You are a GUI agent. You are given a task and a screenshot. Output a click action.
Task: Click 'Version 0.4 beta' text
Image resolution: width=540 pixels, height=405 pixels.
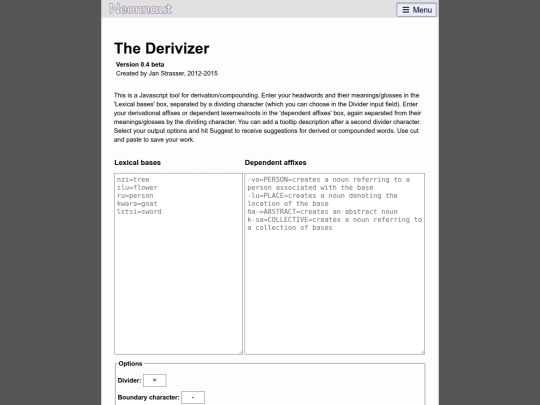point(140,64)
